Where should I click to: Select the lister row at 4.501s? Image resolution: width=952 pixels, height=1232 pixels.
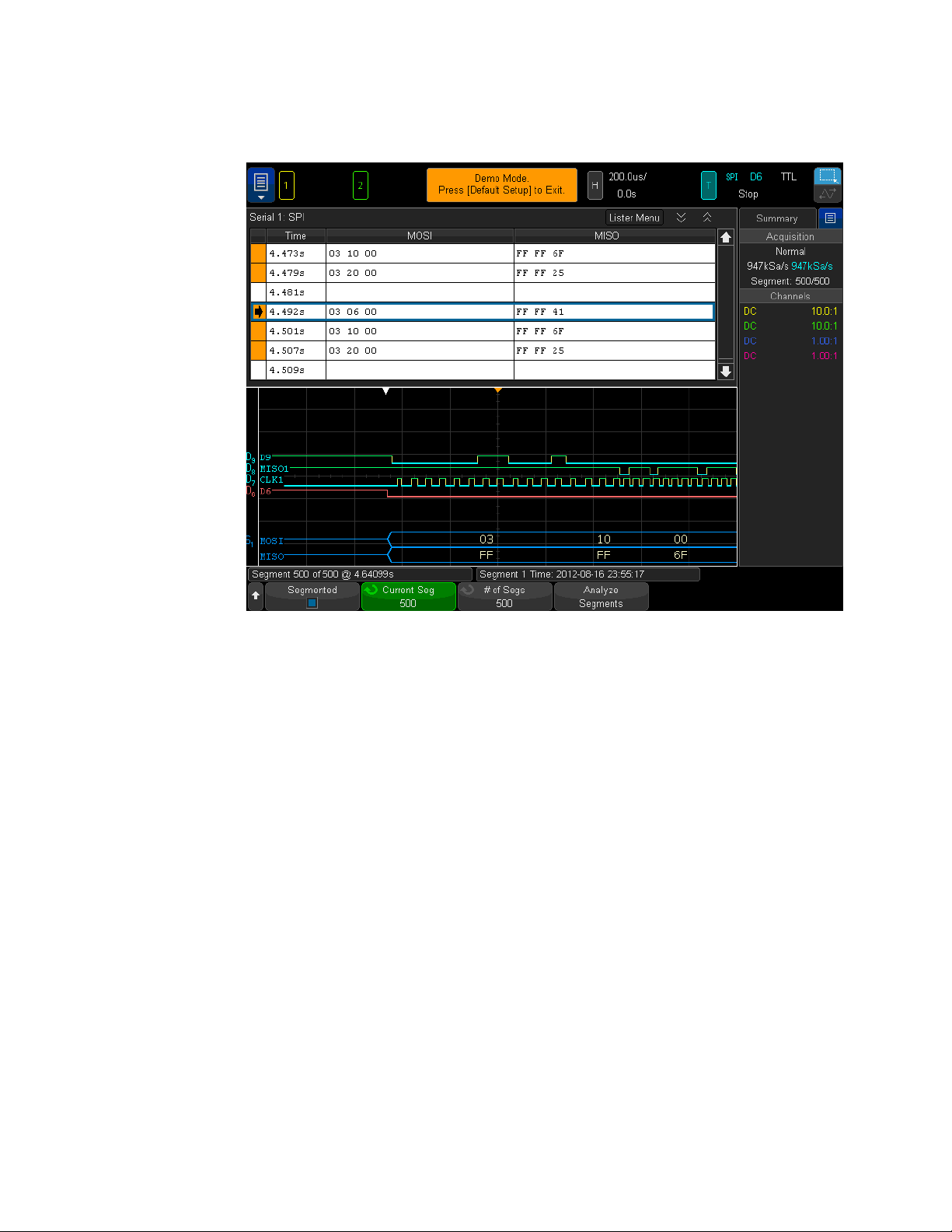point(483,331)
